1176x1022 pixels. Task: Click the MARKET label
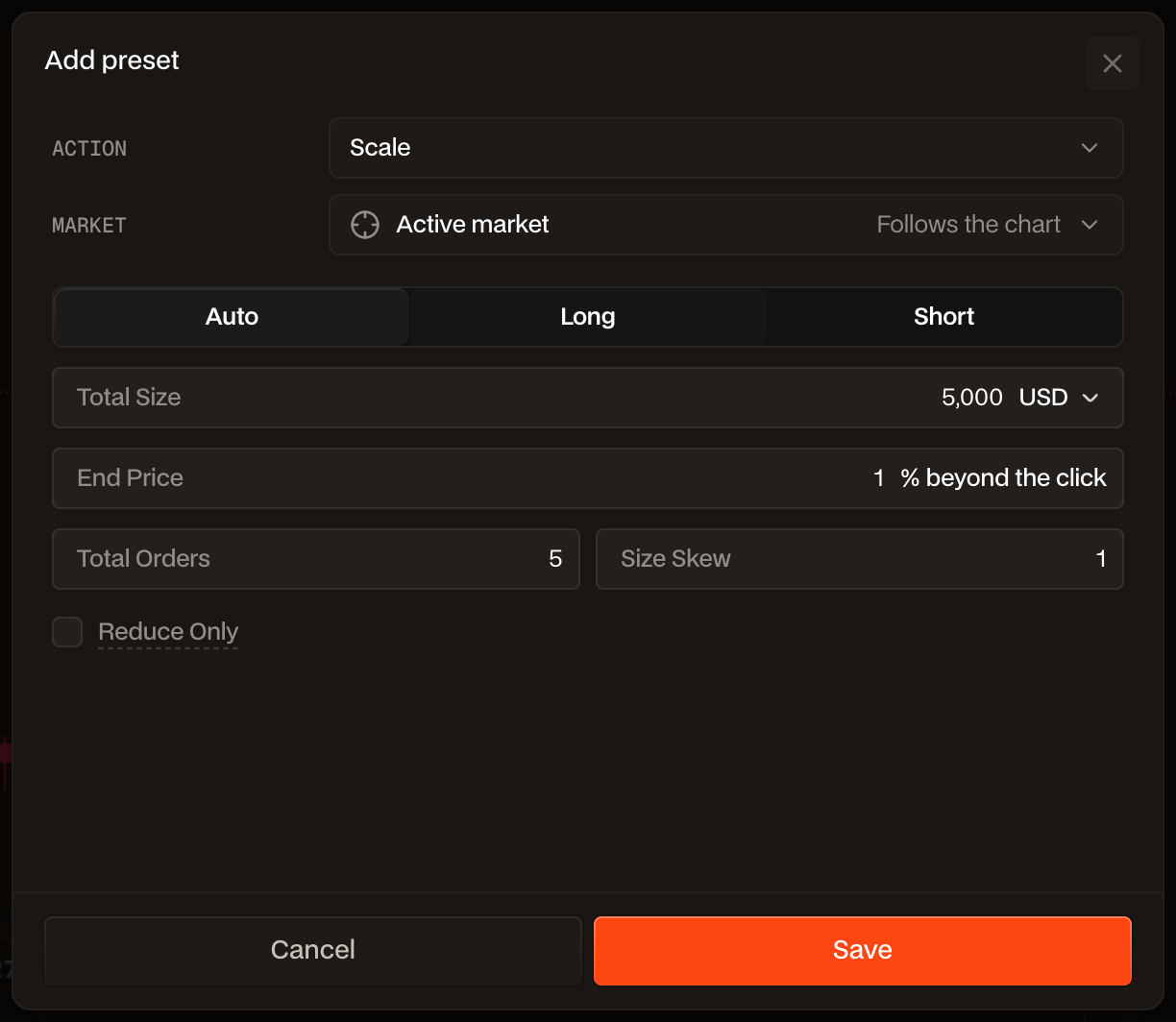(89, 225)
